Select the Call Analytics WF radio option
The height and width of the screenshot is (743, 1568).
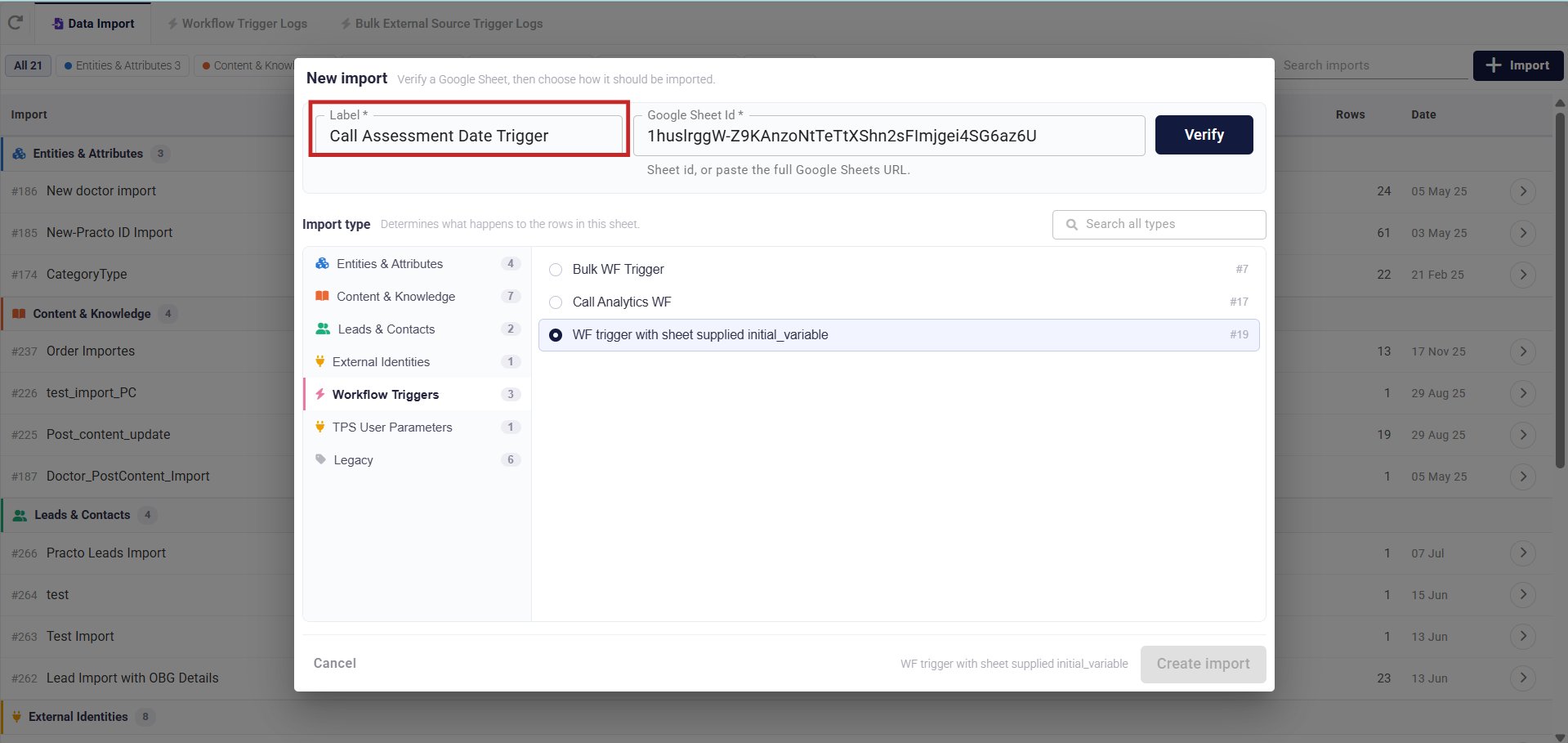[556, 302]
